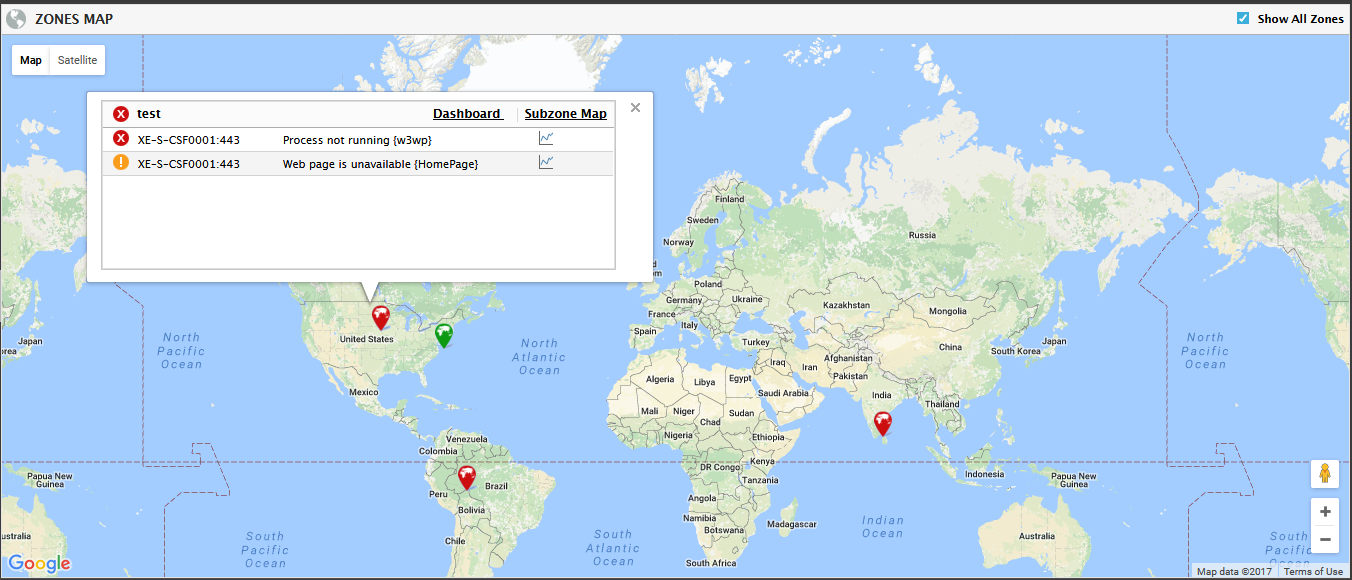
Task: Open graph icon for Process not running row
Action: pyautogui.click(x=546, y=138)
